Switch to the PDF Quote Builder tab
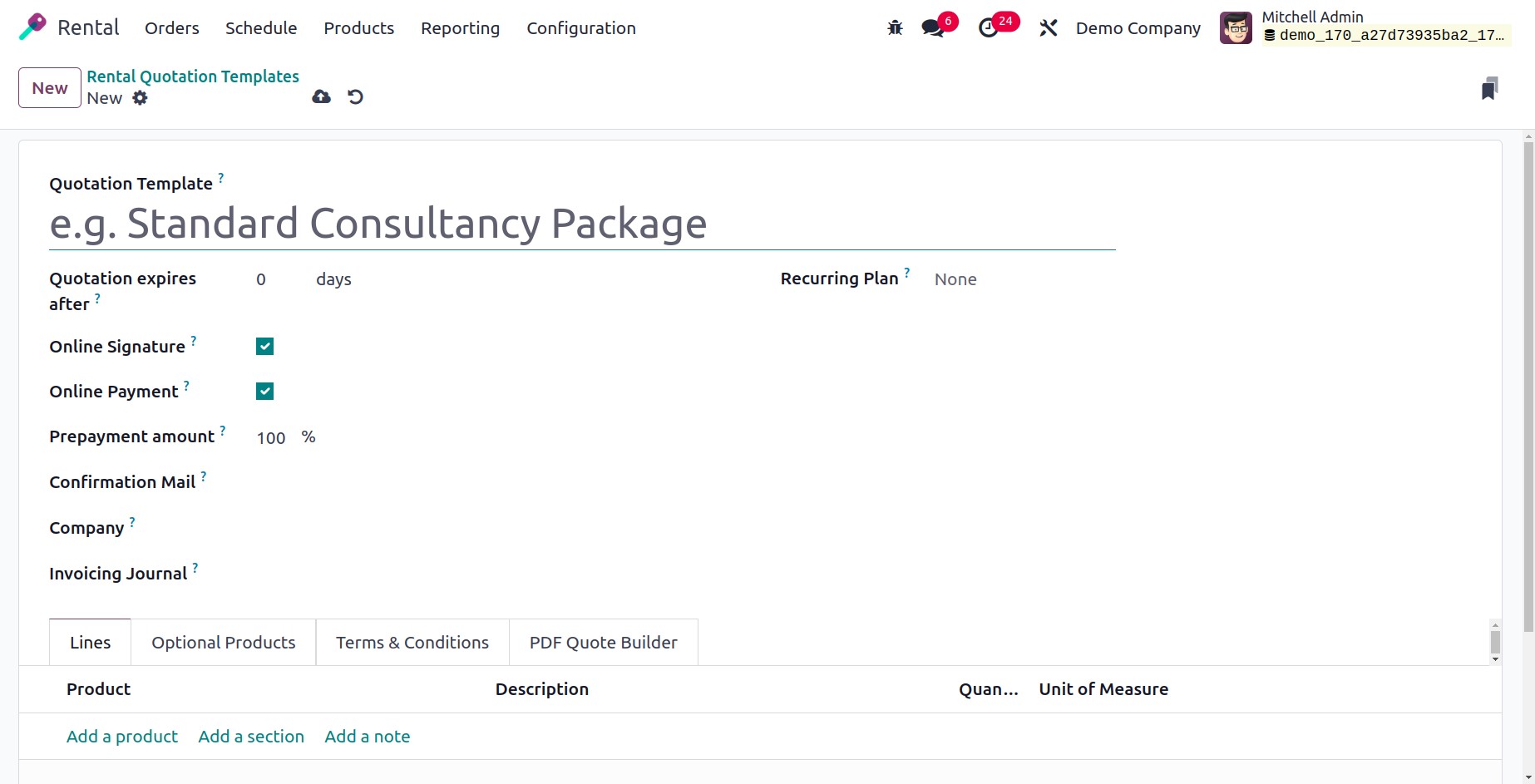 coord(603,642)
